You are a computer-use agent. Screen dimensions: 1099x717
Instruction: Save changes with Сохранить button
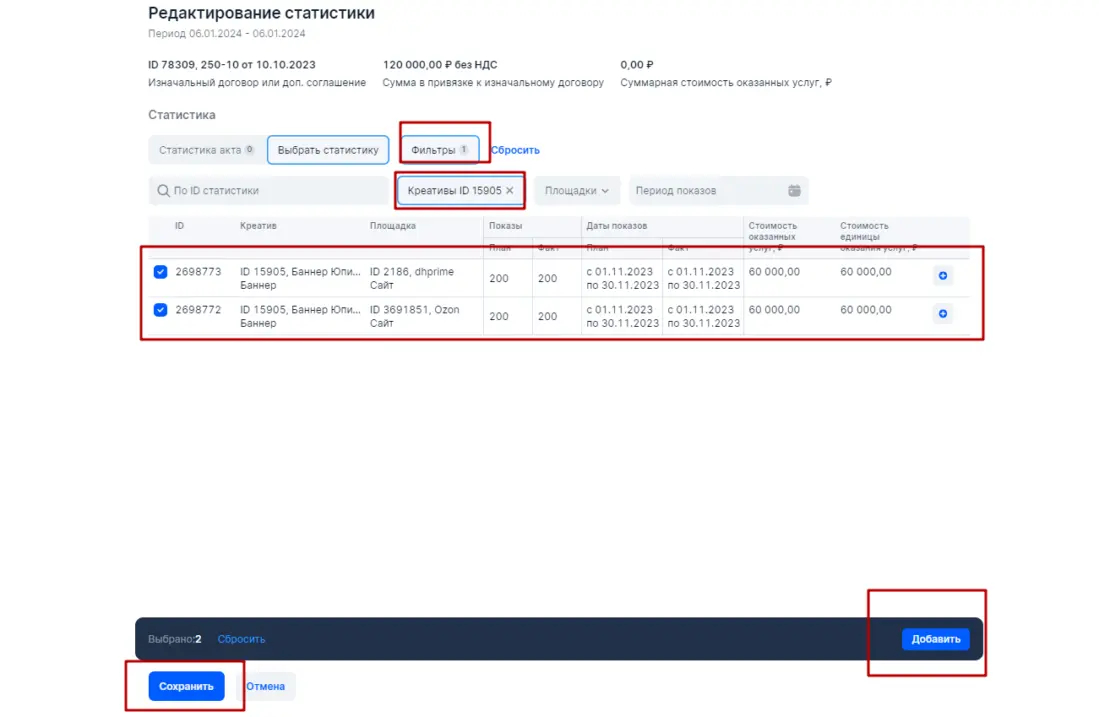pos(186,686)
